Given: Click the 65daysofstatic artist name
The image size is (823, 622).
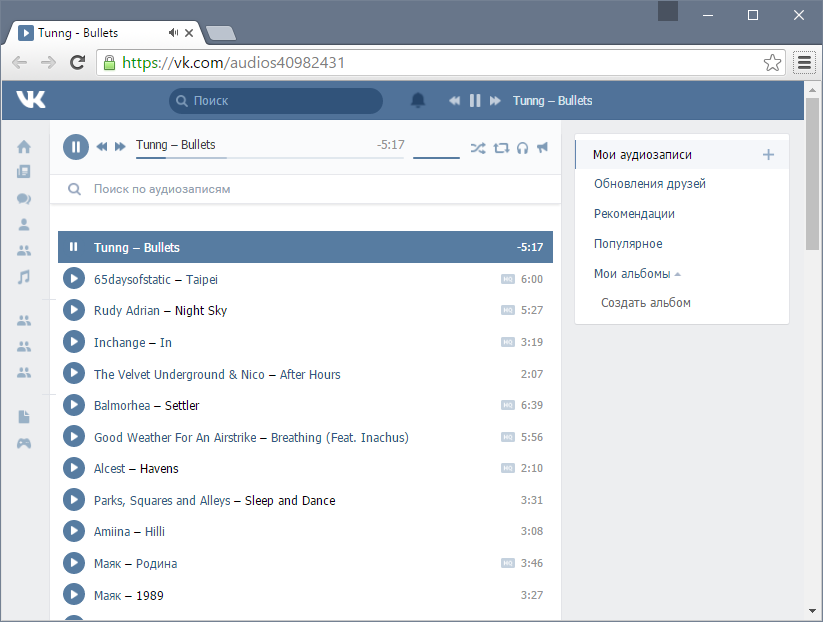Looking at the screenshot, I should (x=132, y=279).
